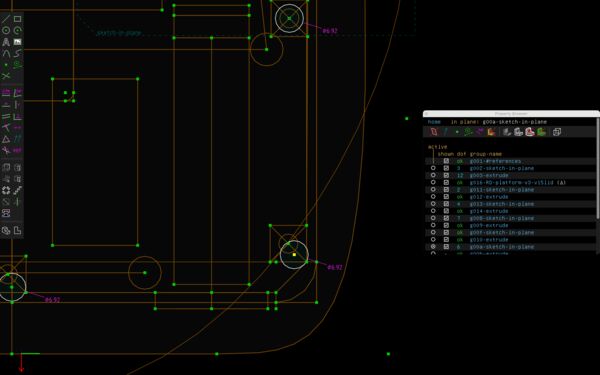Viewport: 600px width, 375px height.
Task: Toggle normals display in Property Browser
Action: [x=445, y=132]
